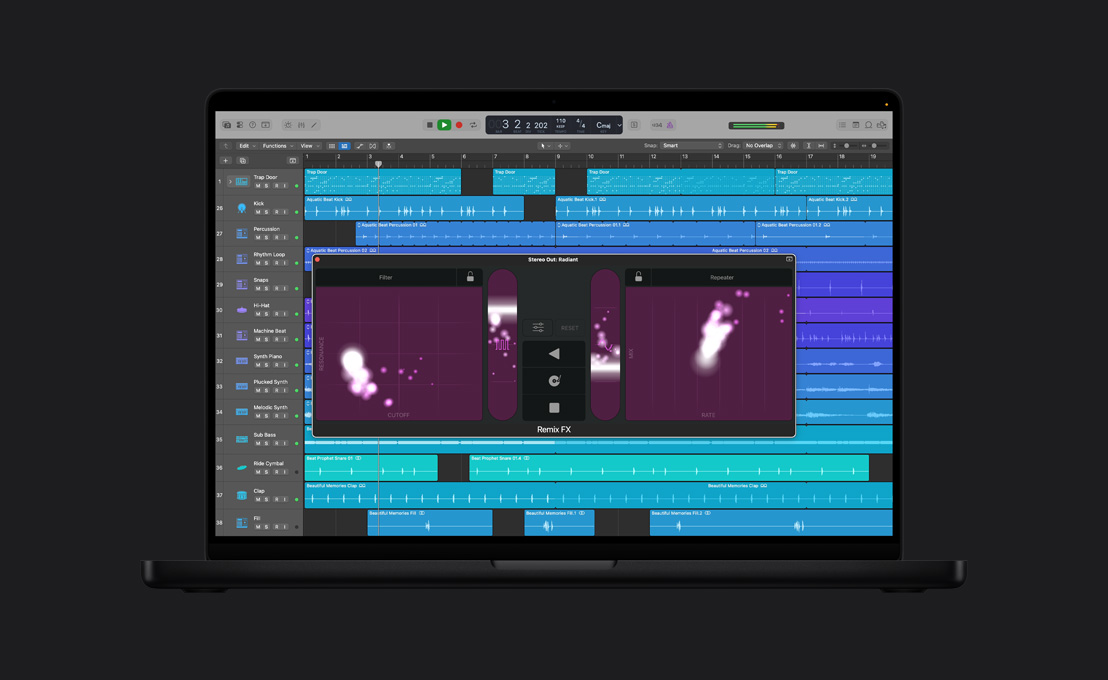Toggle the Filter pad lock in Remix FX
This screenshot has height=680, width=1108.
(x=470, y=276)
